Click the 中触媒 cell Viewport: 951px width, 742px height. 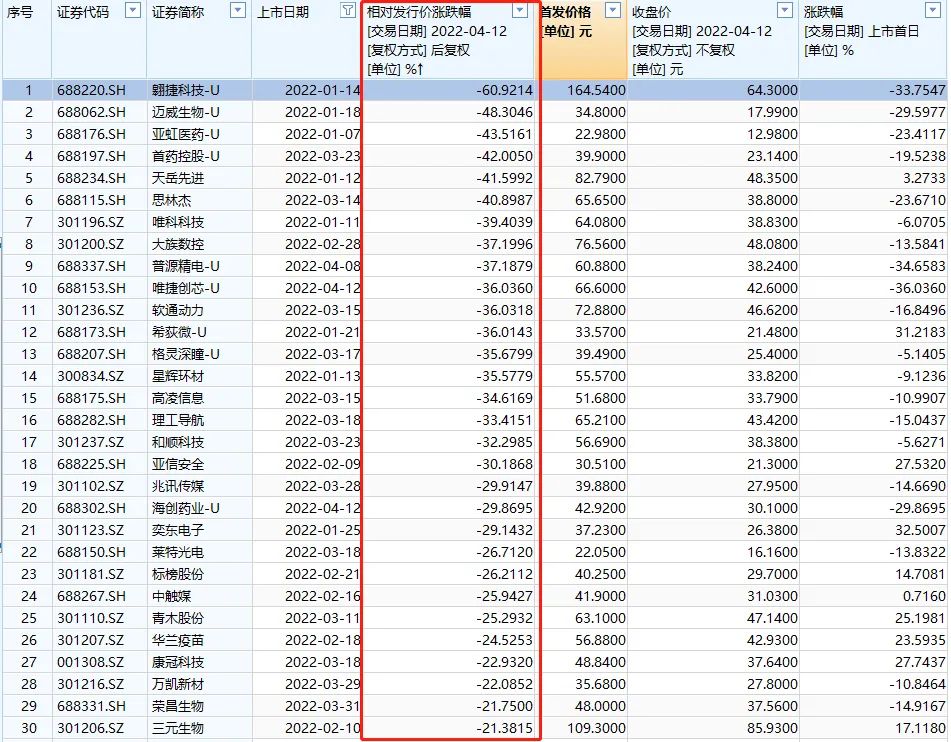(172, 596)
